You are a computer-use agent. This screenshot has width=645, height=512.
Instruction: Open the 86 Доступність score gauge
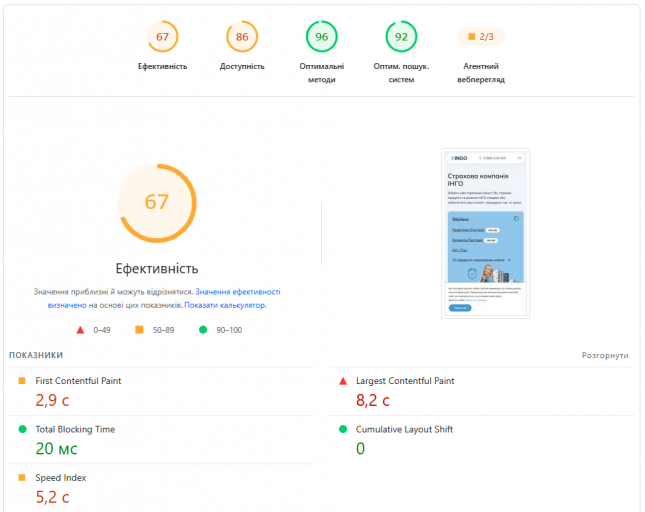[242, 37]
